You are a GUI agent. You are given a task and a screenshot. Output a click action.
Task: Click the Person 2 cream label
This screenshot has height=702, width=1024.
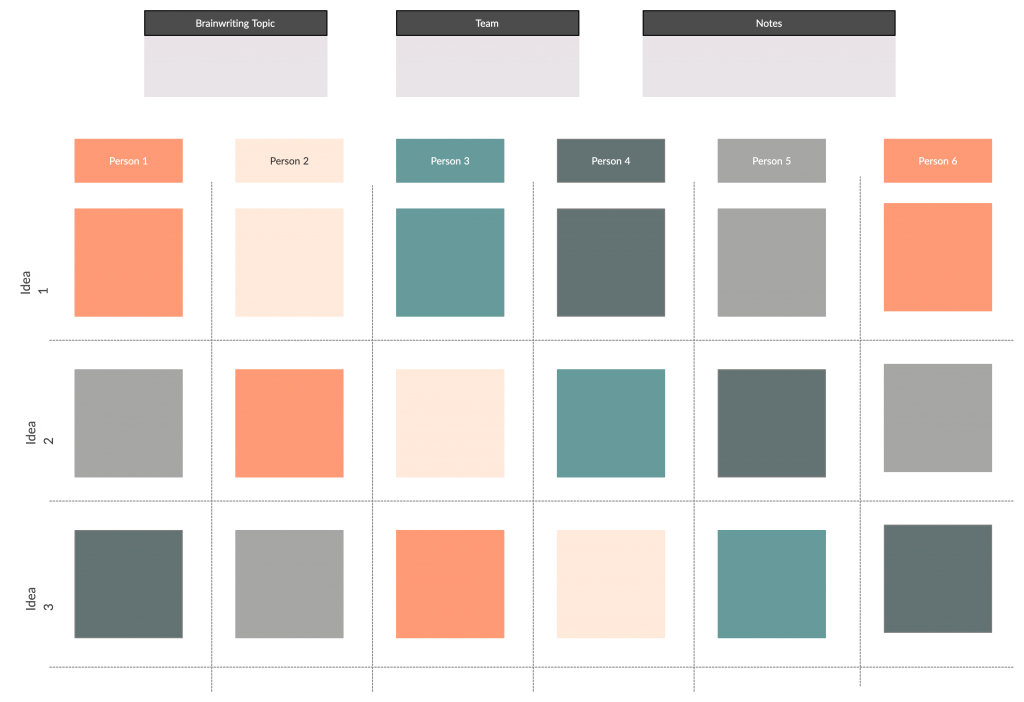[x=289, y=161]
